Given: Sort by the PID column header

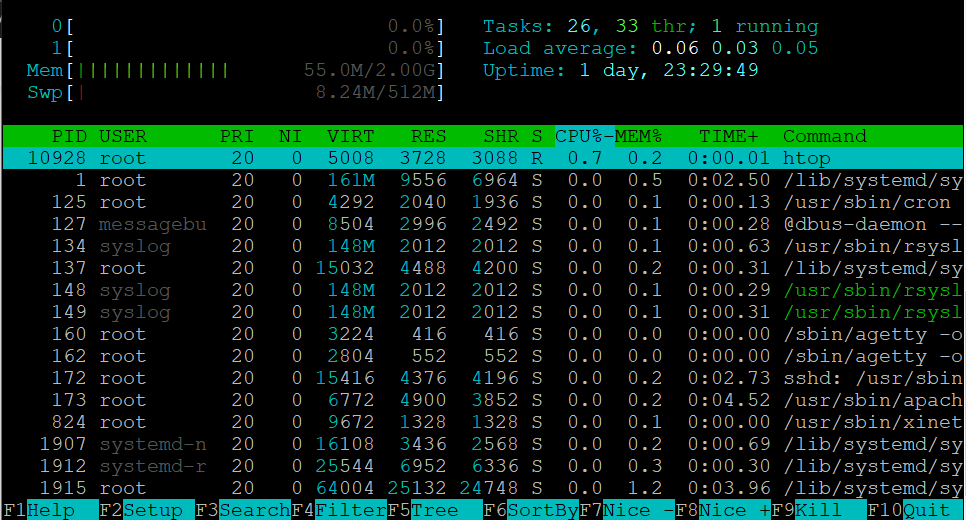Looking at the screenshot, I should (x=70, y=136).
